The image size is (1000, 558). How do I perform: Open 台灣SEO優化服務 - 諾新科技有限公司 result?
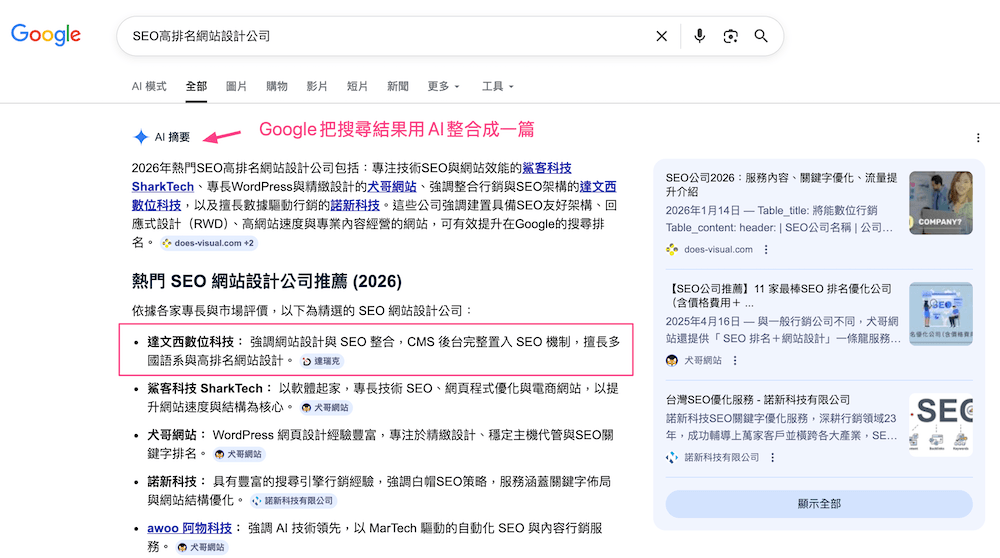758,400
